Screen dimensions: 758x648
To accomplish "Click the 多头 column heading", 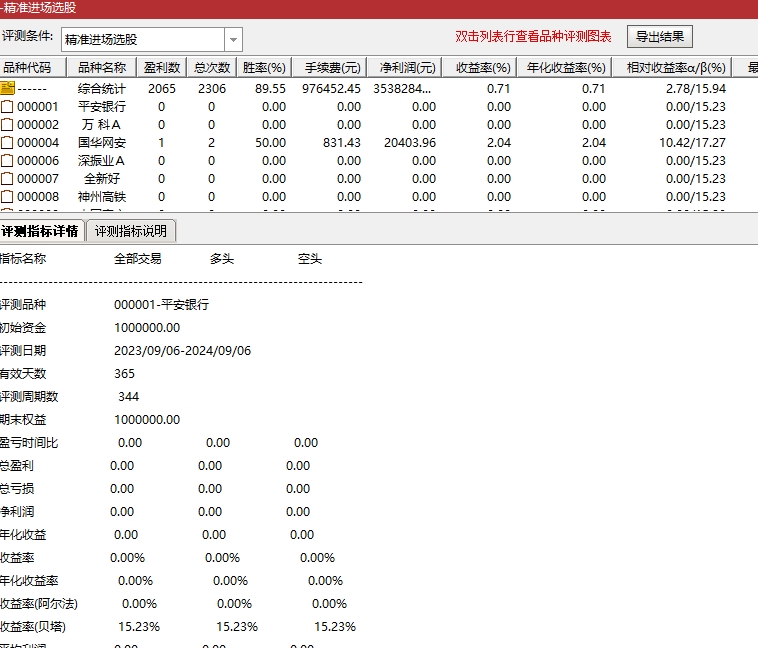I will pyautogui.click(x=222, y=259).
